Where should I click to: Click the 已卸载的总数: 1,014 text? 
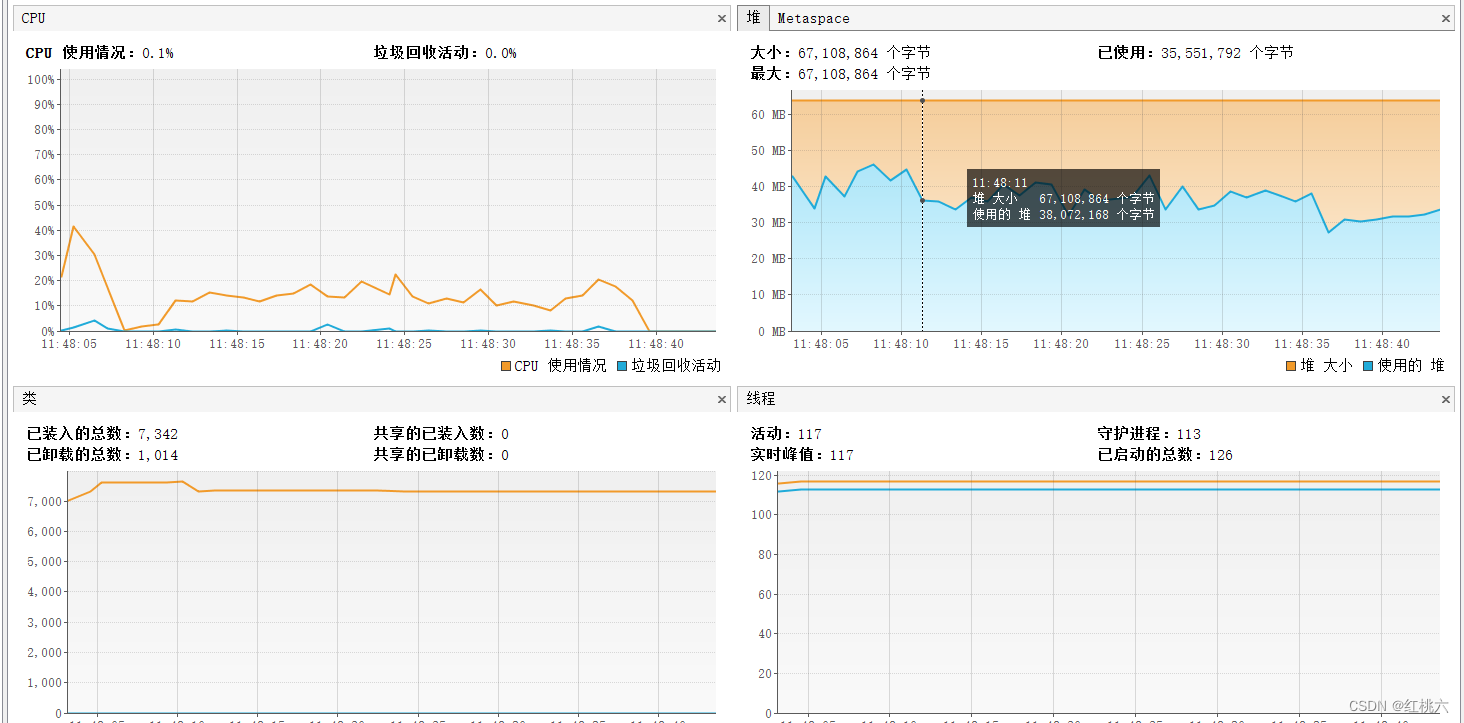[102, 455]
